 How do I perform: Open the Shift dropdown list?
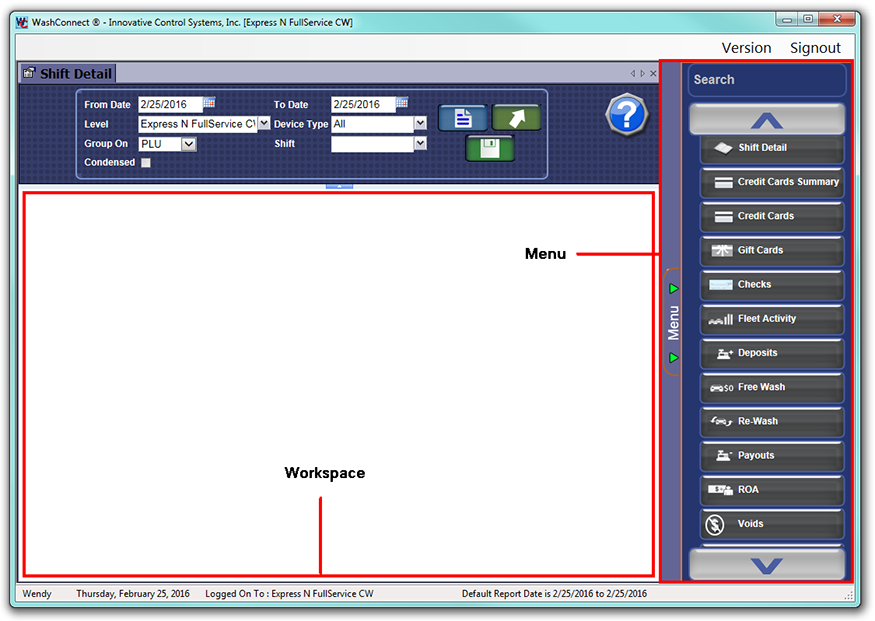[x=420, y=144]
